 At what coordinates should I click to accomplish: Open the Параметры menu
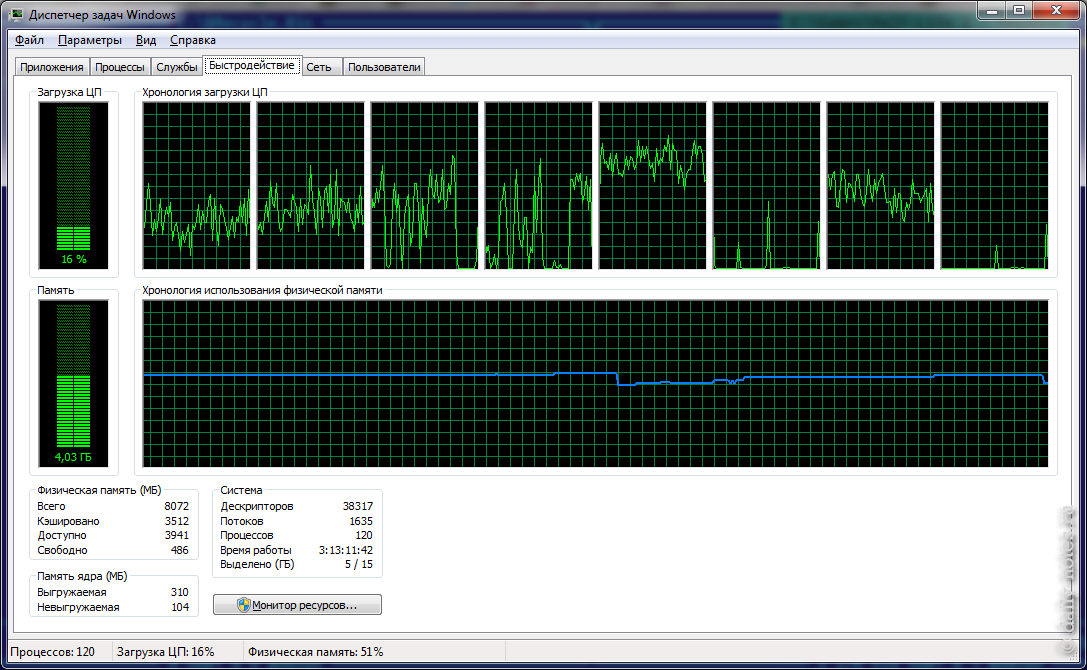[x=90, y=40]
